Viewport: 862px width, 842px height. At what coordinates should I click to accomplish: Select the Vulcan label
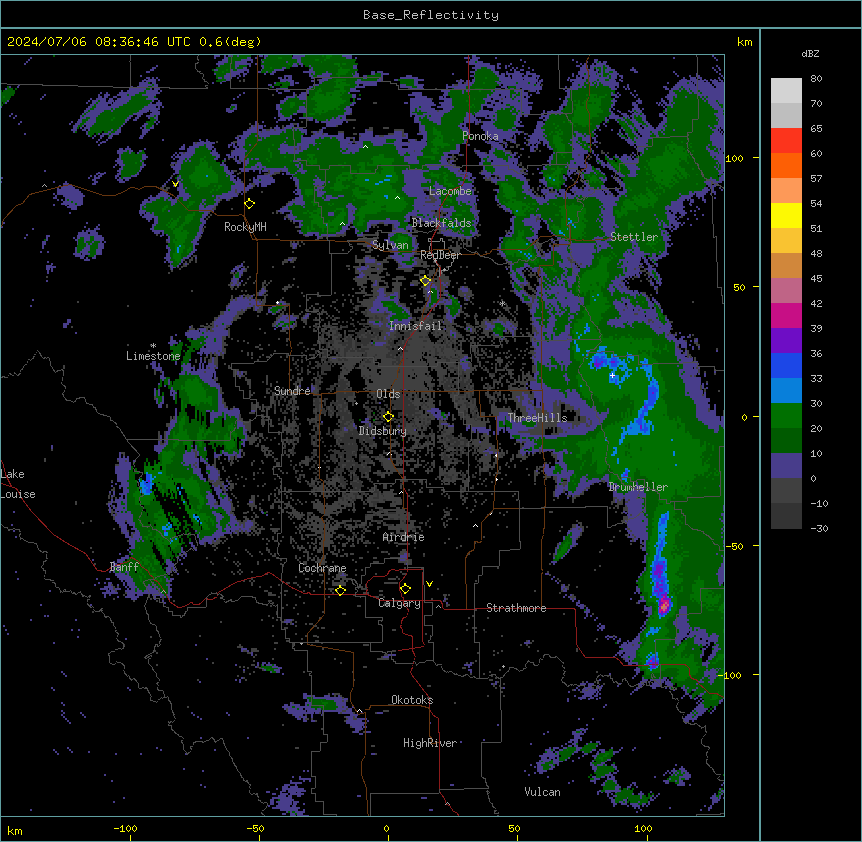(x=542, y=792)
